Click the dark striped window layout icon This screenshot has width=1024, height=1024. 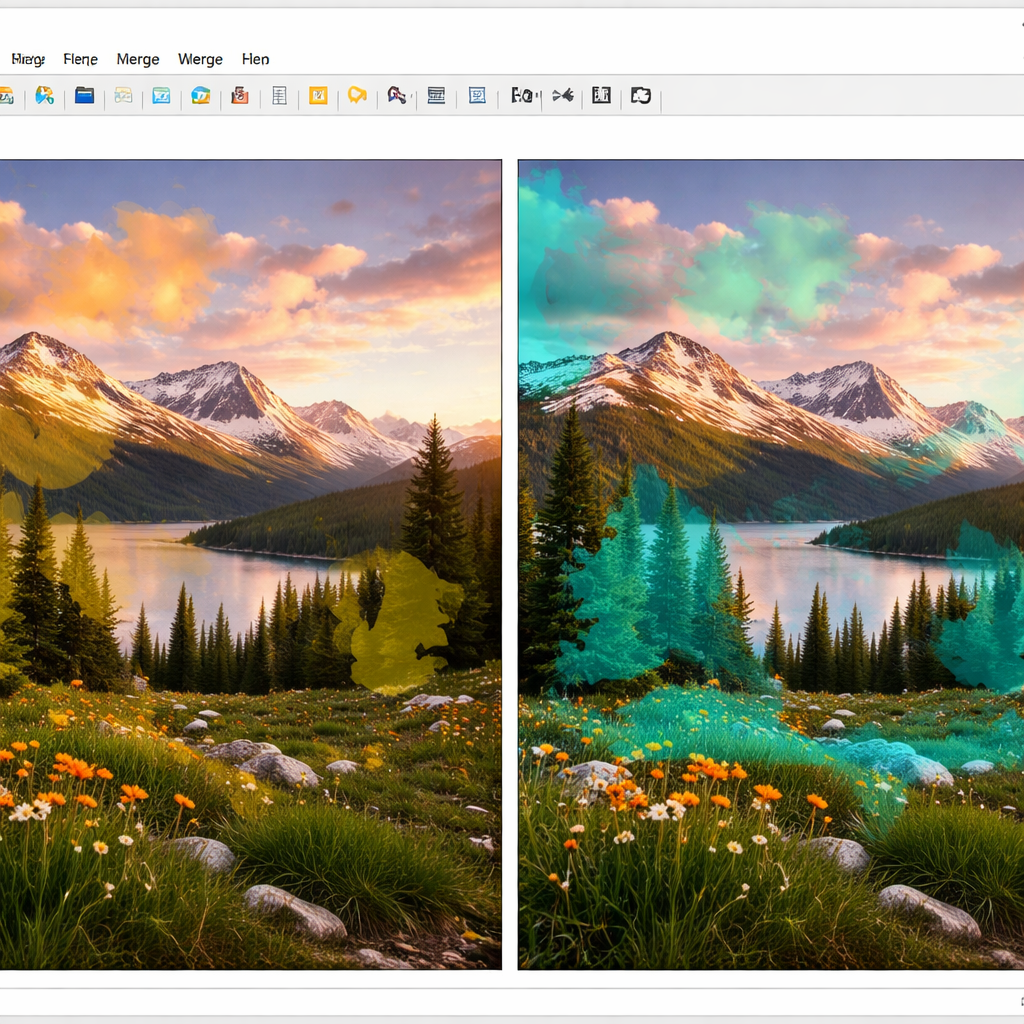tap(436, 96)
